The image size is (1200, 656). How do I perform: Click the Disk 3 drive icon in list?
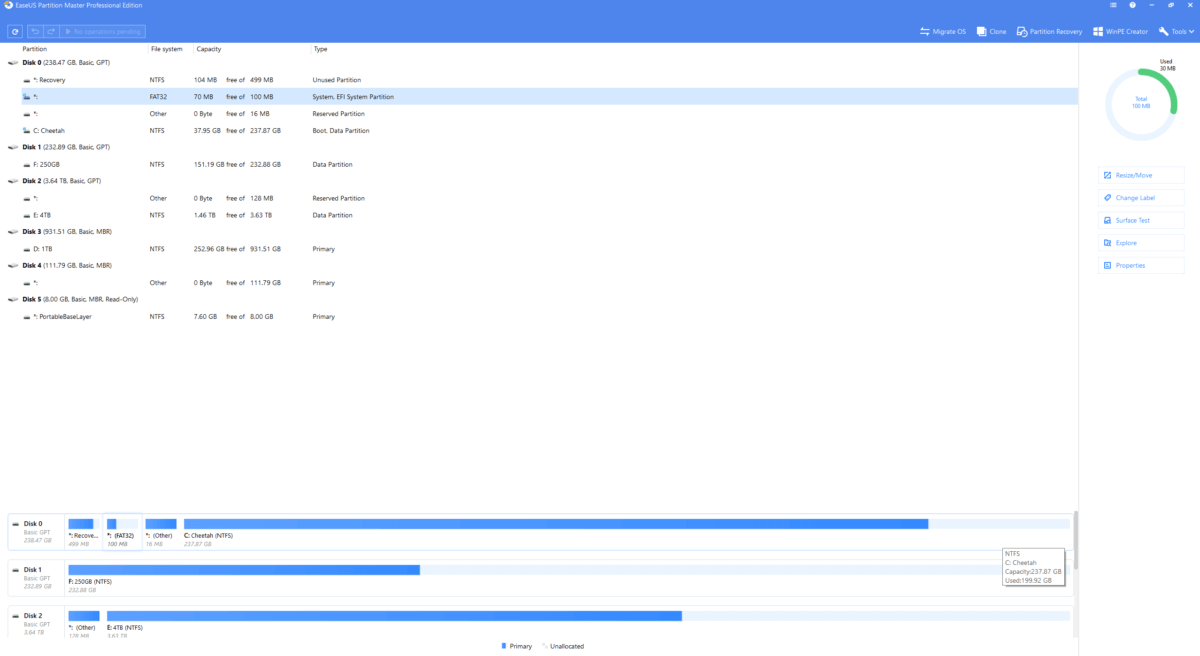(x=13, y=232)
